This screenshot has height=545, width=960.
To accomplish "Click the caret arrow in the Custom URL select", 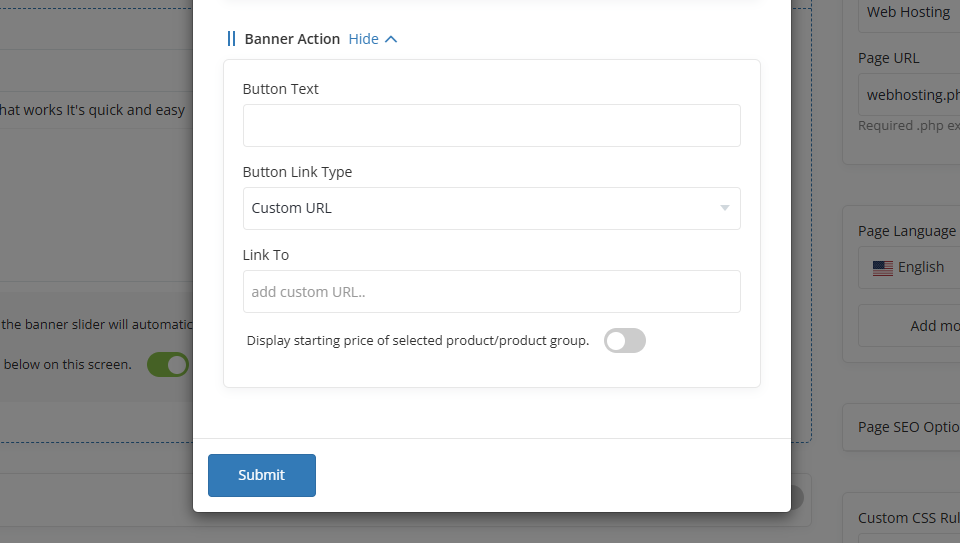I will 724,208.
